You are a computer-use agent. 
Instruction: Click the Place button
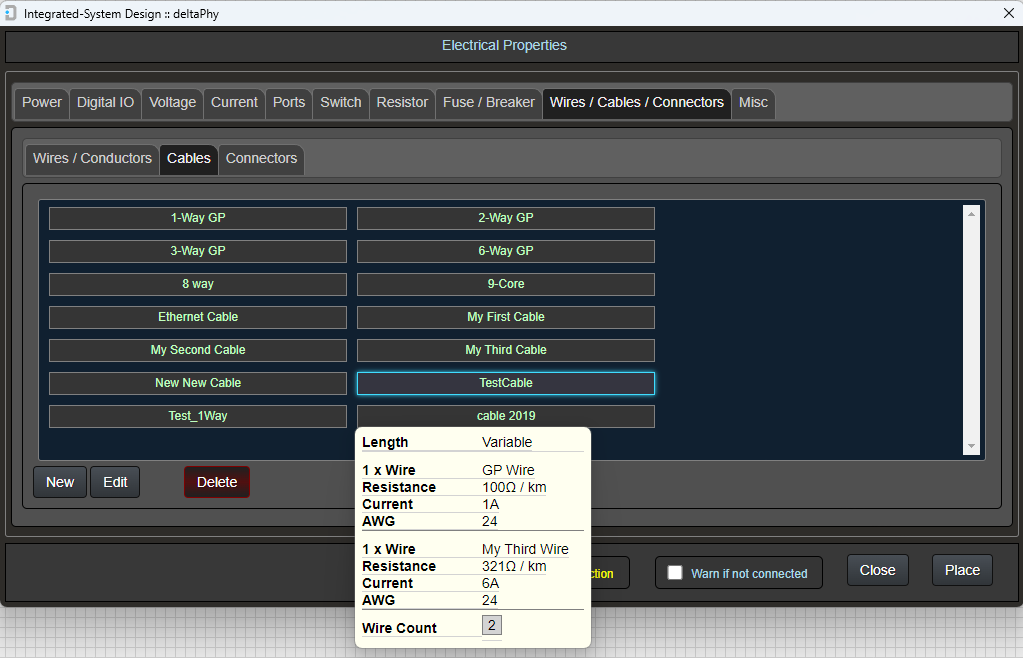tap(961, 570)
